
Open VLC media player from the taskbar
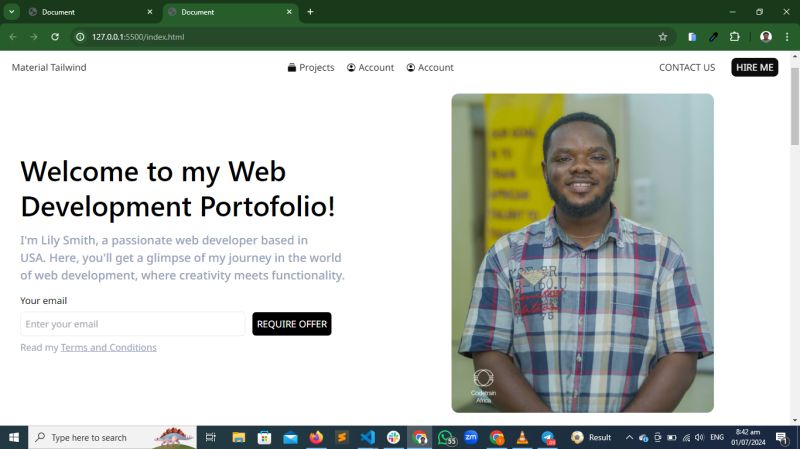[x=522, y=437]
